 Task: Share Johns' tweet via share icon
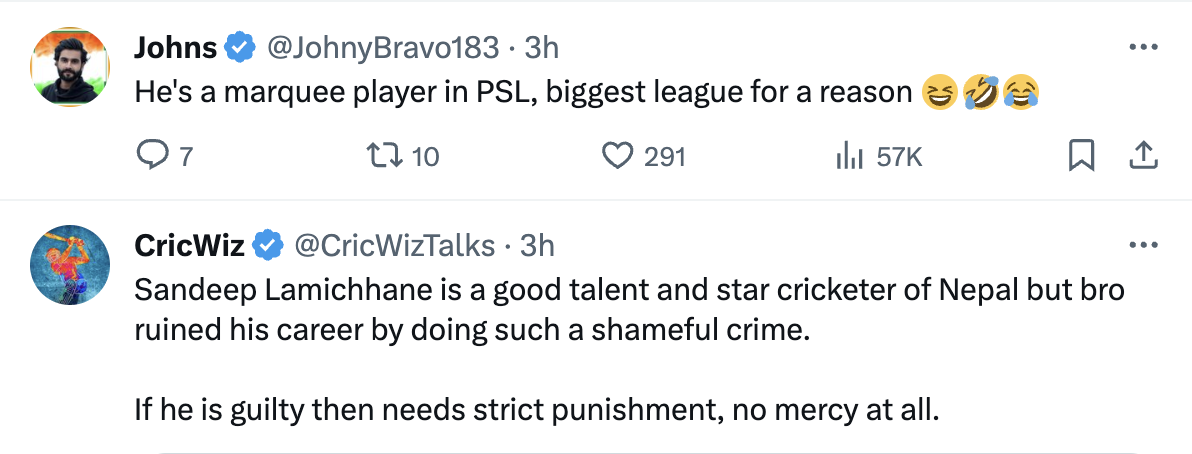pyautogui.click(x=1143, y=156)
